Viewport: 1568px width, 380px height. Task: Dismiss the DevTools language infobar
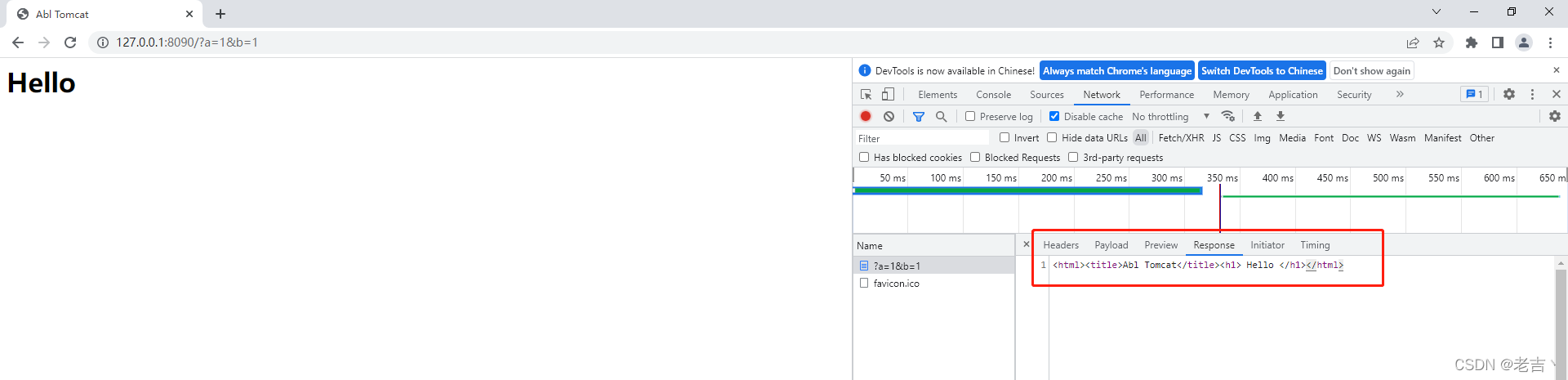[1557, 70]
